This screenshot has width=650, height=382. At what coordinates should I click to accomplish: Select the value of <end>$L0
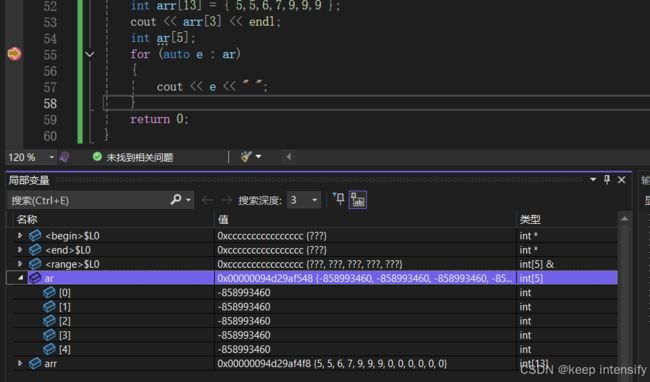(x=272, y=250)
